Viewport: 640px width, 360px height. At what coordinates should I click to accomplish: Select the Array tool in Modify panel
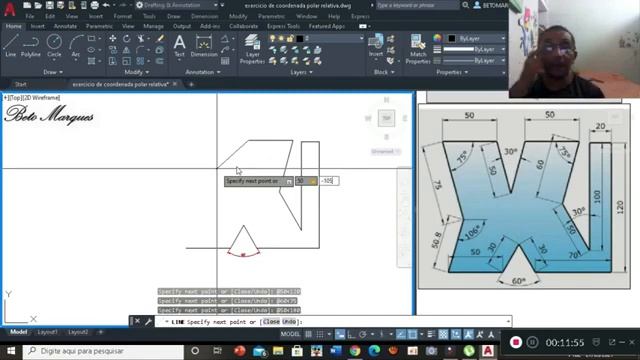[140, 61]
